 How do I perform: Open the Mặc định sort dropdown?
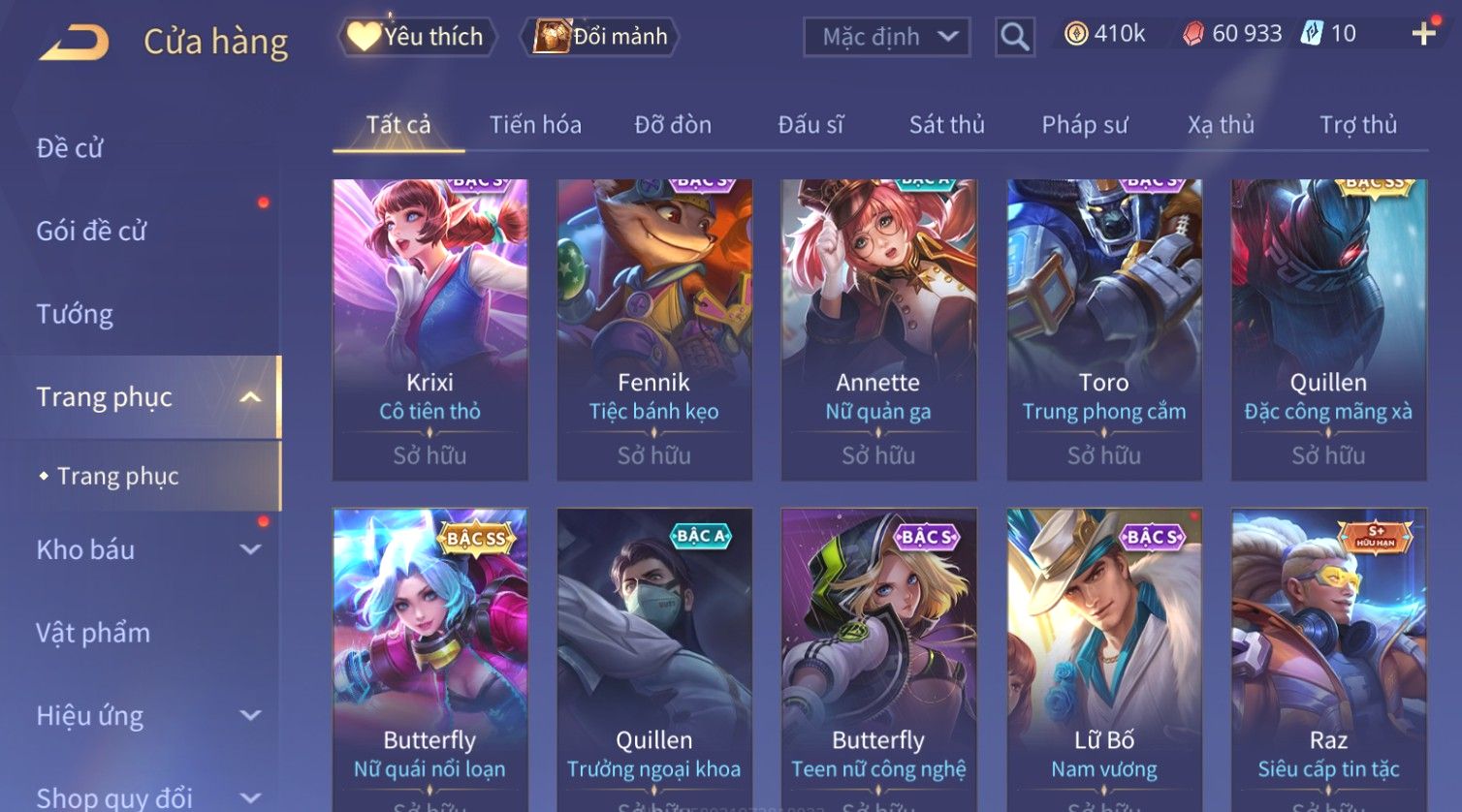click(x=886, y=37)
